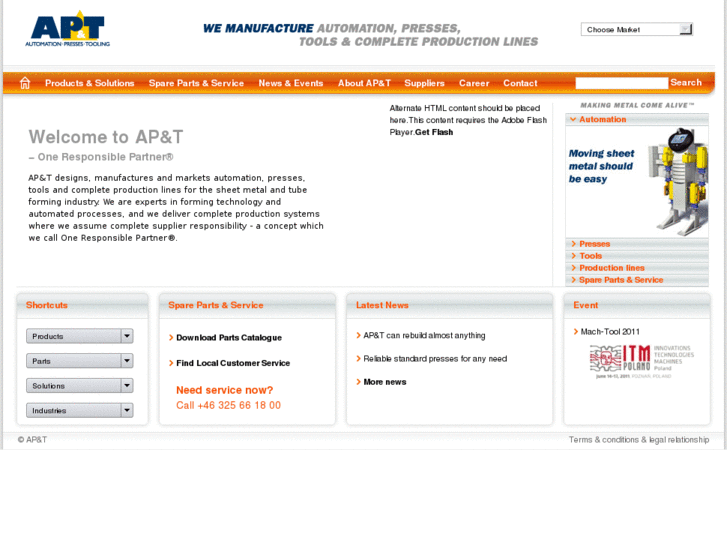727x545 pixels.
Task: Expand the sidebar Spare Parts & Service section
Action: 637,280
